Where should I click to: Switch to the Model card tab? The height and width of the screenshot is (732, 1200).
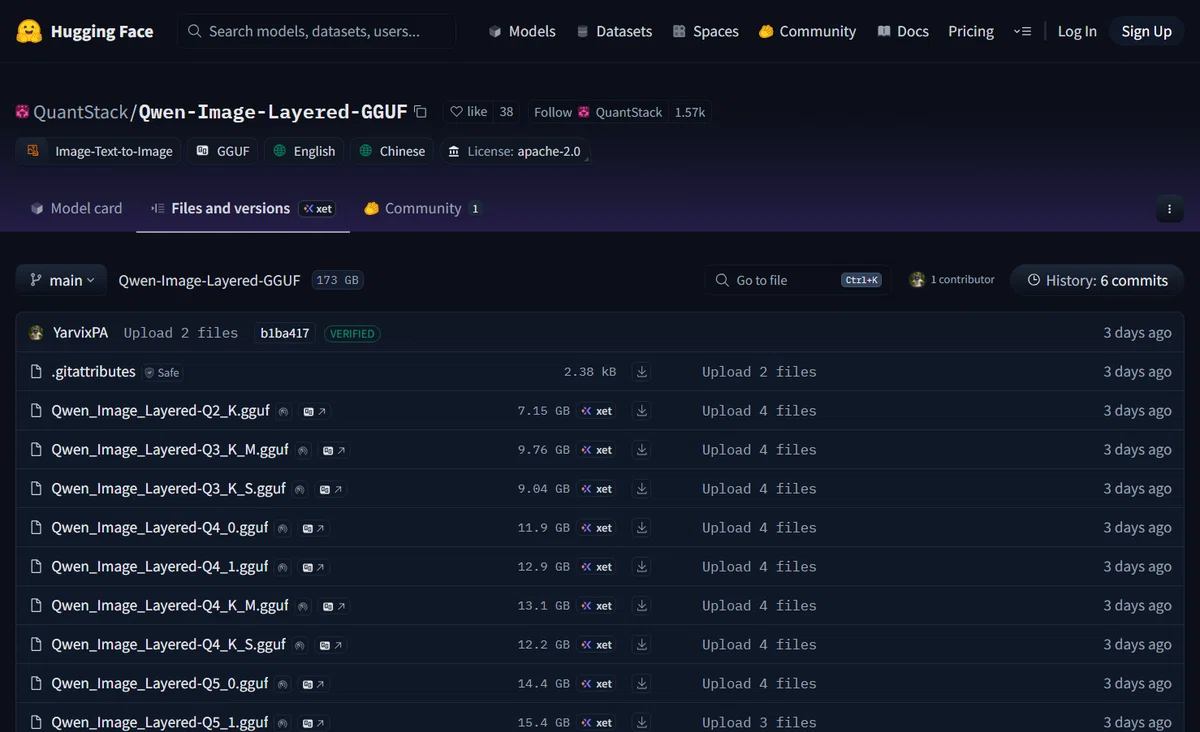pos(76,208)
